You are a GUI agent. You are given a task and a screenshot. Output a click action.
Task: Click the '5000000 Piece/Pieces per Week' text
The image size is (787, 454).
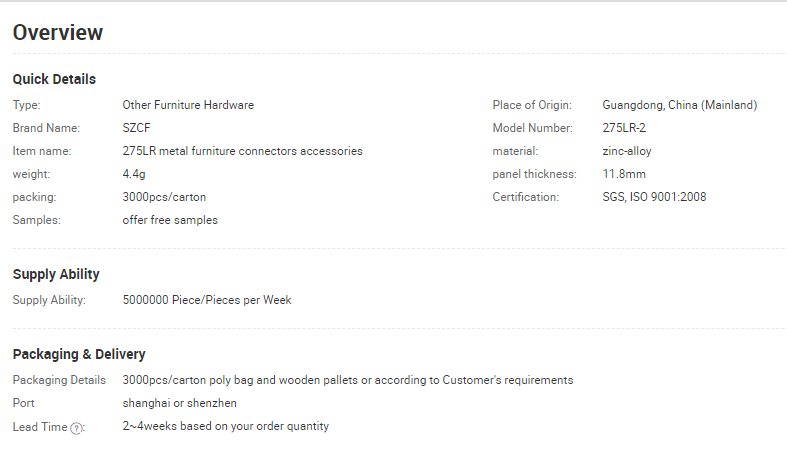[207, 300]
